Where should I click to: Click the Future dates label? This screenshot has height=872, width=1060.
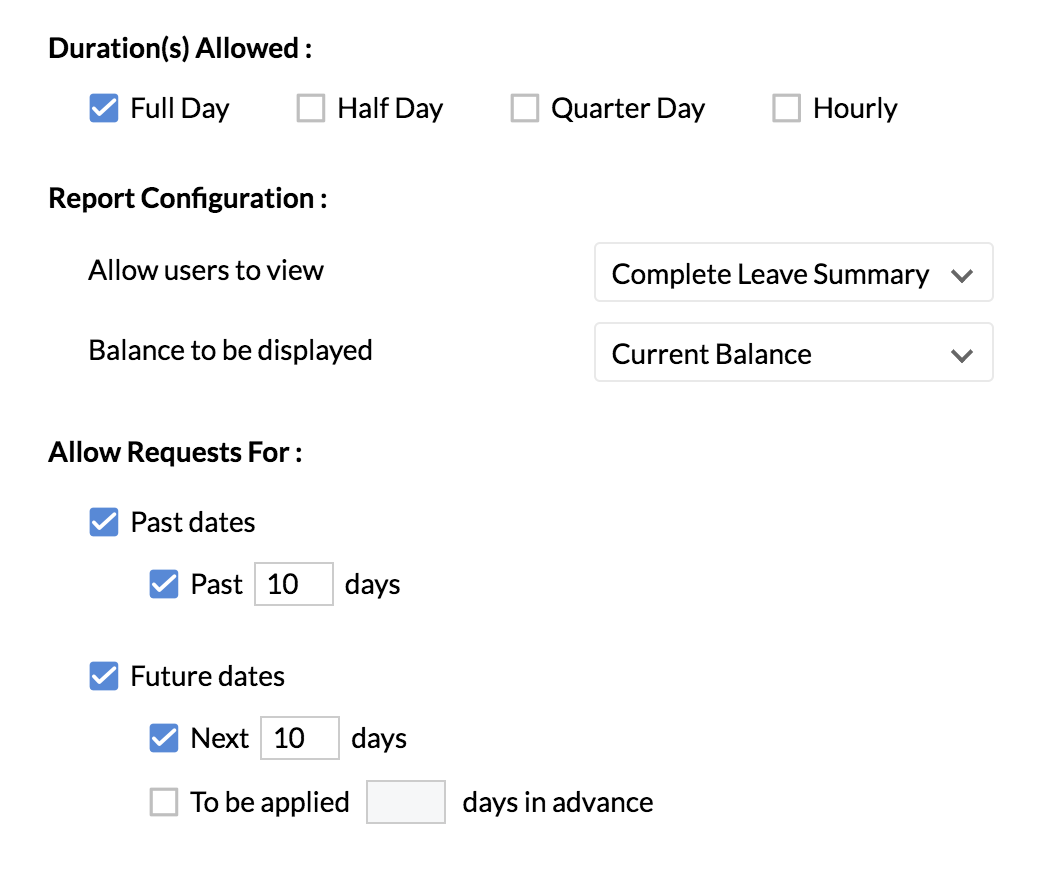(x=208, y=677)
